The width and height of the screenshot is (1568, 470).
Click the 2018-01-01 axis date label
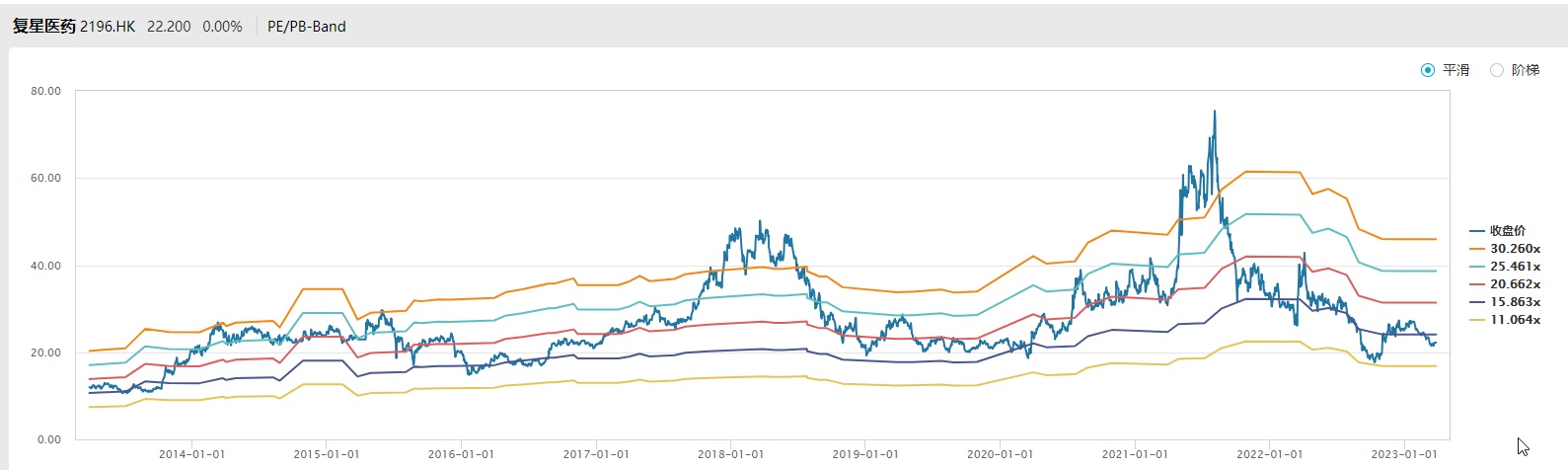click(x=730, y=454)
